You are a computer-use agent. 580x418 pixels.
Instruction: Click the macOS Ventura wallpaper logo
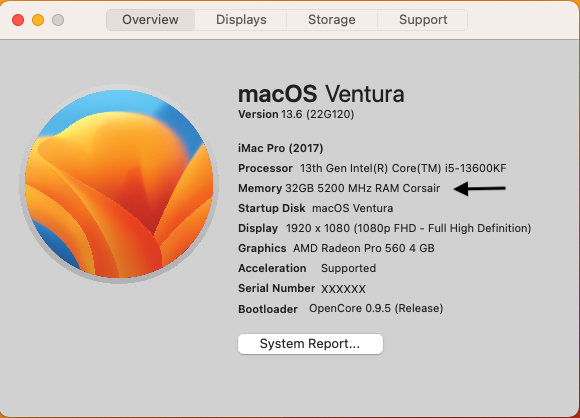[x=119, y=184]
